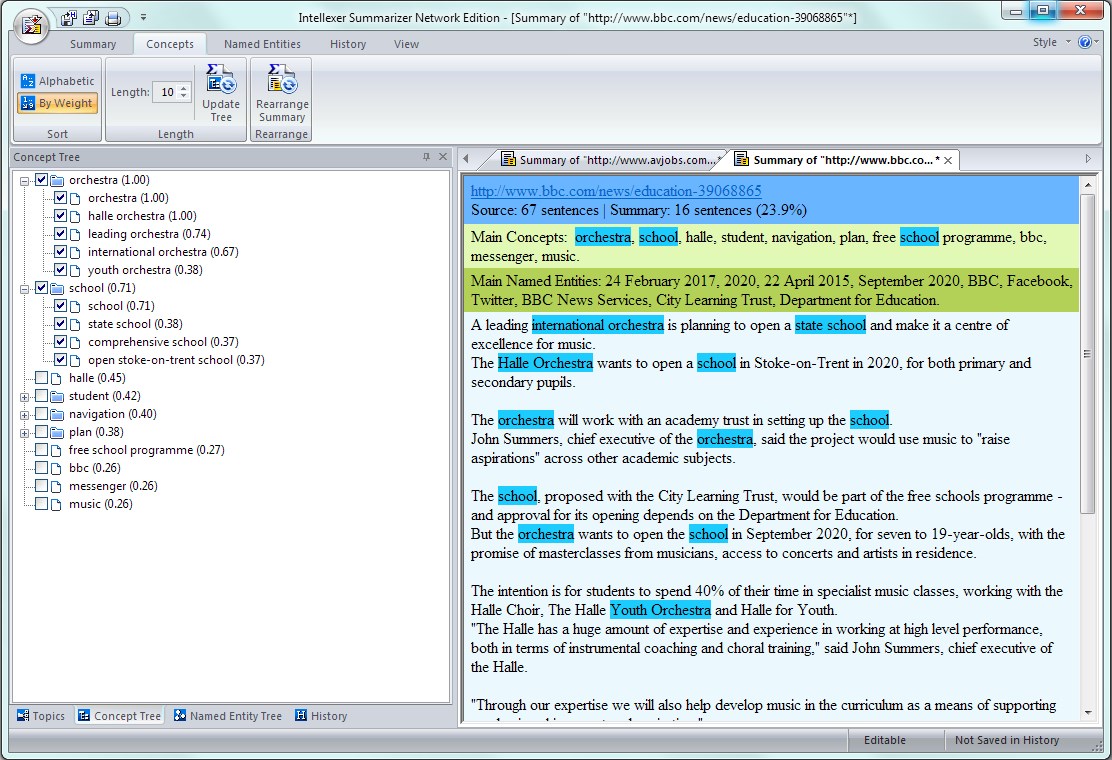Image resolution: width=1112 pixels, height=760 pixels.
Task: Close the bbc.co summary document tab
Action: (947, 160)
